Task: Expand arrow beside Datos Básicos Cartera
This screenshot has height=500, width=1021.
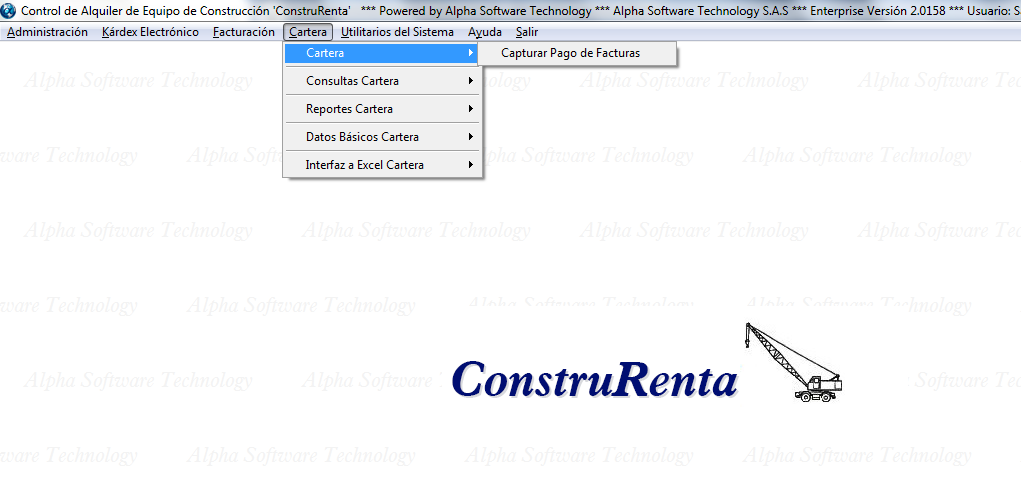Action: [470, 137]
